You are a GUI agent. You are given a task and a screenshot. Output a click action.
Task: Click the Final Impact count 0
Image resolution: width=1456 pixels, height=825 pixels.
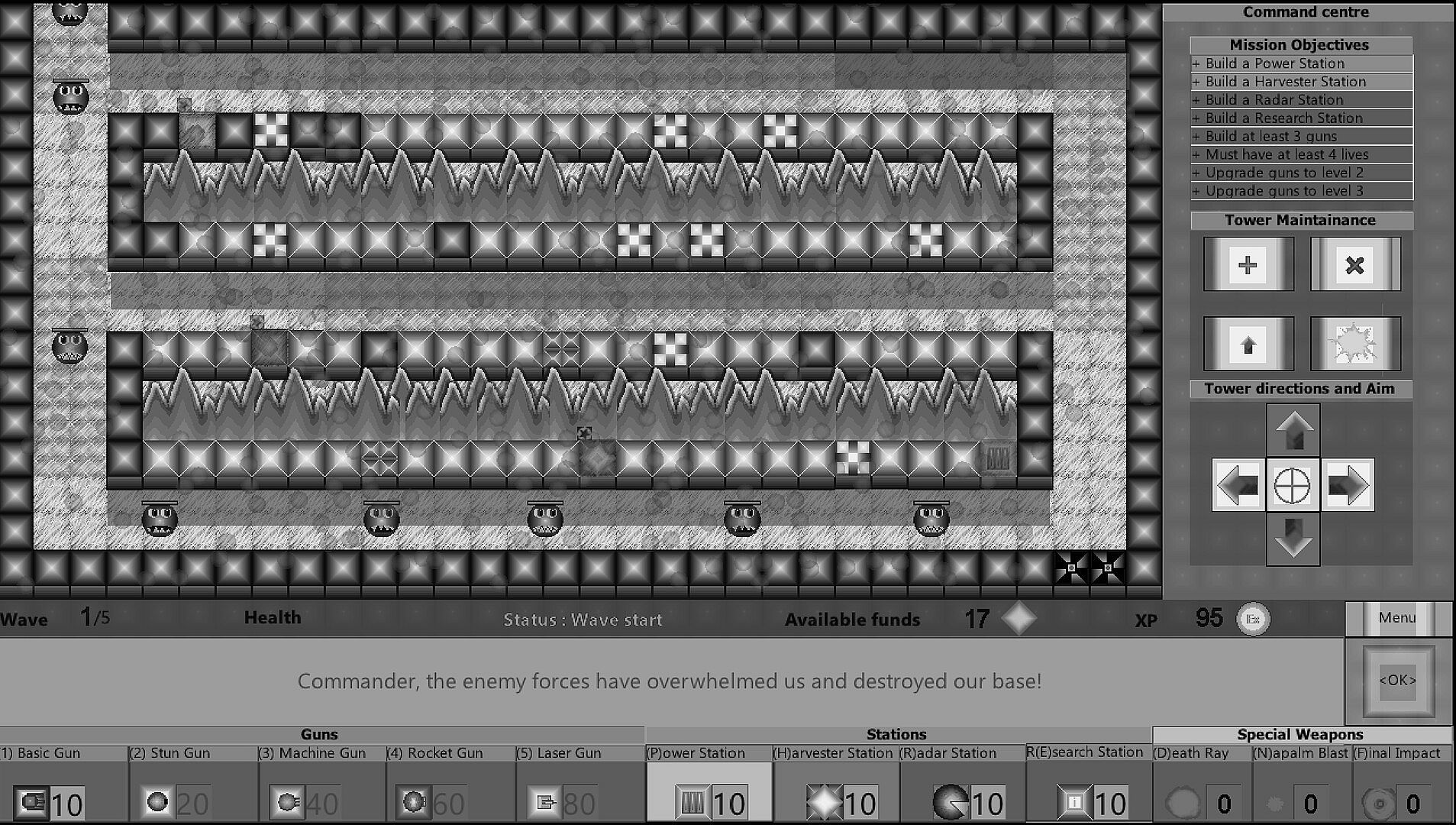[x=1413, y=804]
